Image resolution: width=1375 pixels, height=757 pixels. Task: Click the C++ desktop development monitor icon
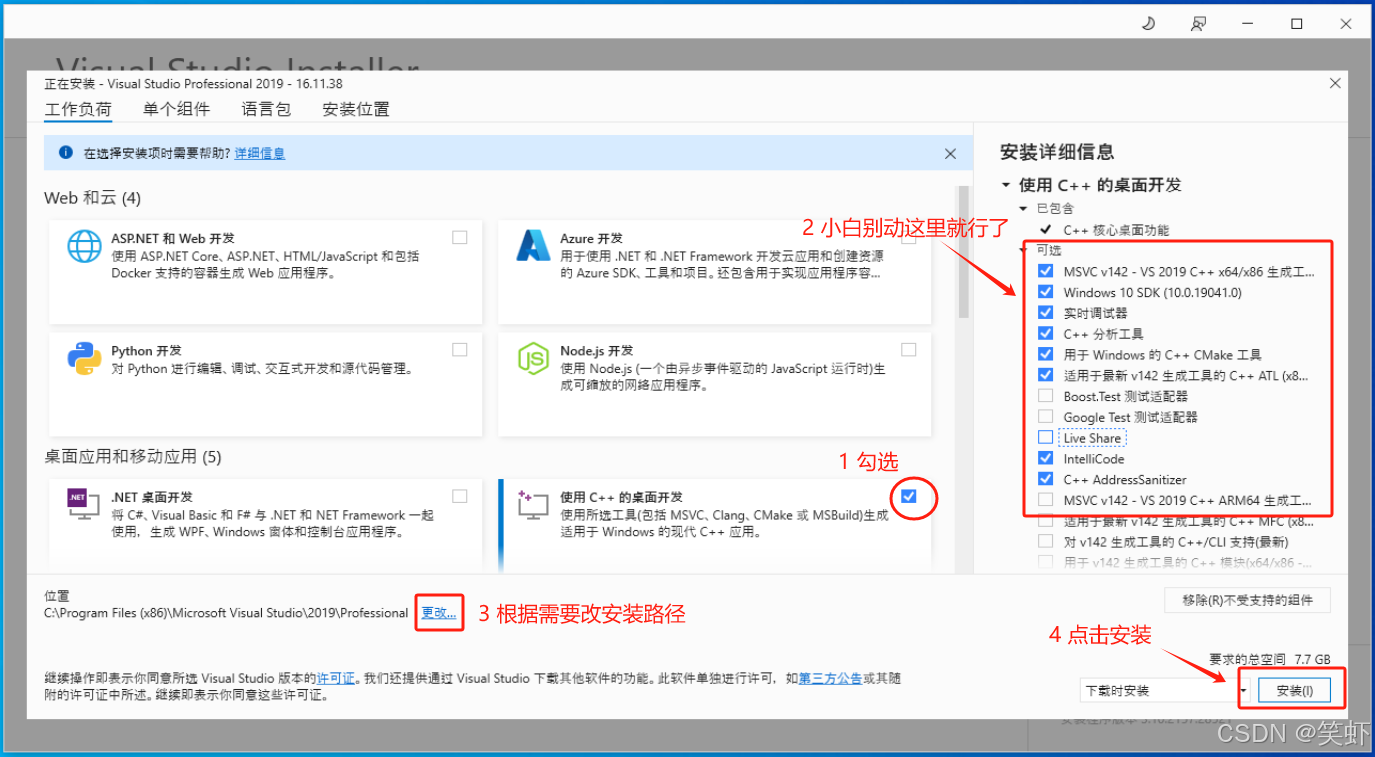coord(534,504)
